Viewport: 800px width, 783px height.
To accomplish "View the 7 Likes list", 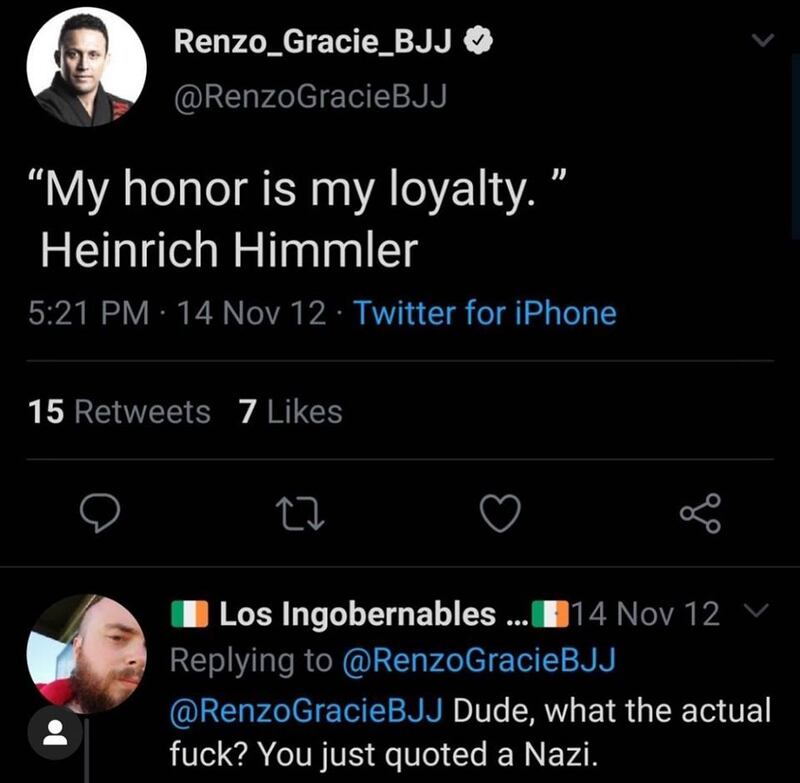I will tap(291, 411).
